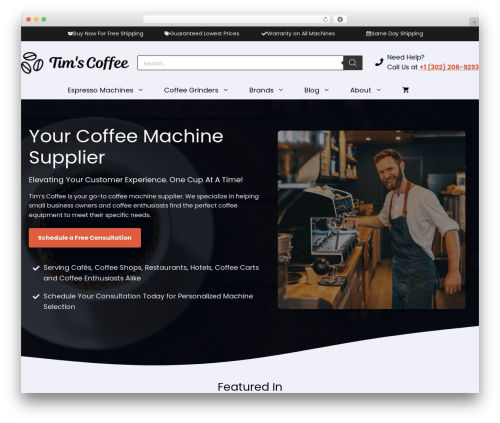Open the Blog menu item

[312, 90]
